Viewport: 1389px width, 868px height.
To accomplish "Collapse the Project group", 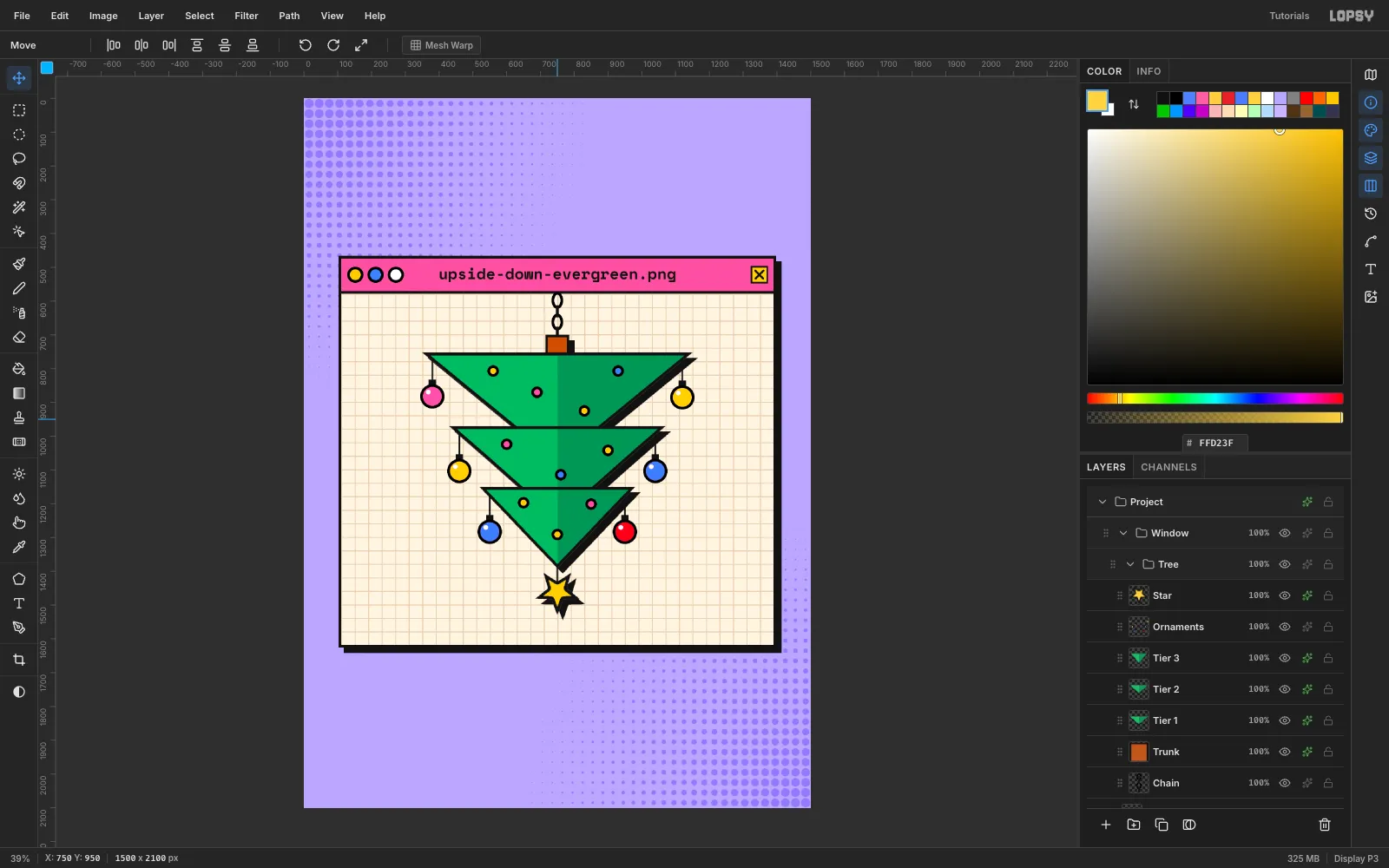I will tap(1103, 502).
